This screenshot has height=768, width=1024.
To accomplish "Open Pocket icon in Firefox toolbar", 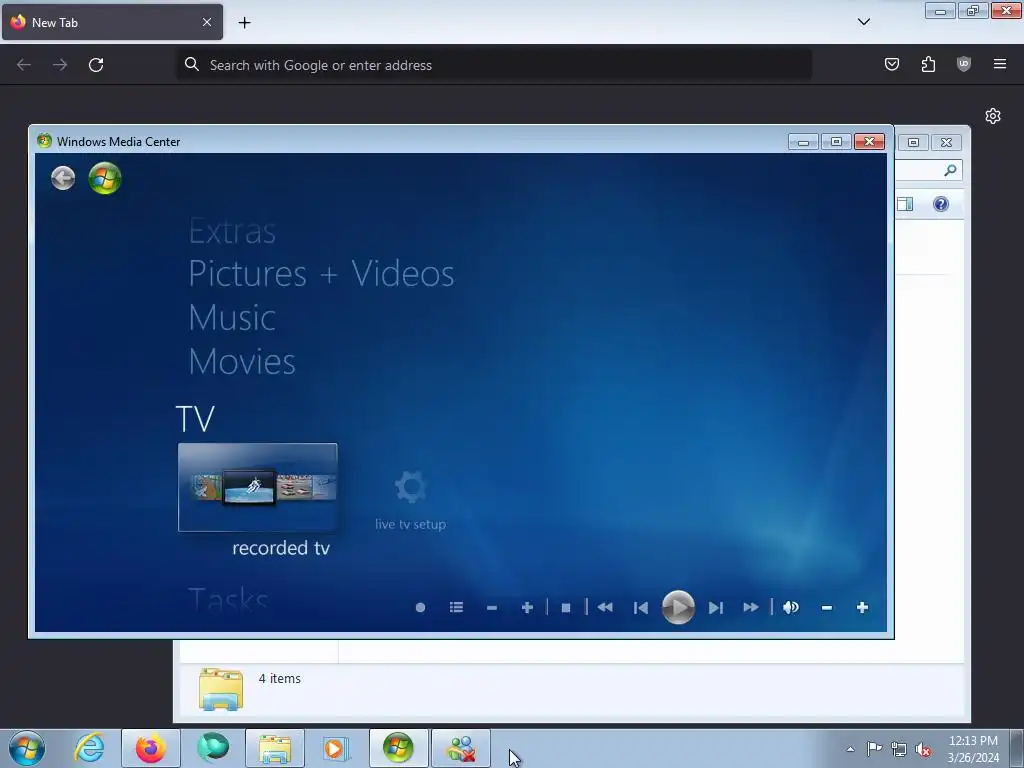I will (x=892, y=64).
